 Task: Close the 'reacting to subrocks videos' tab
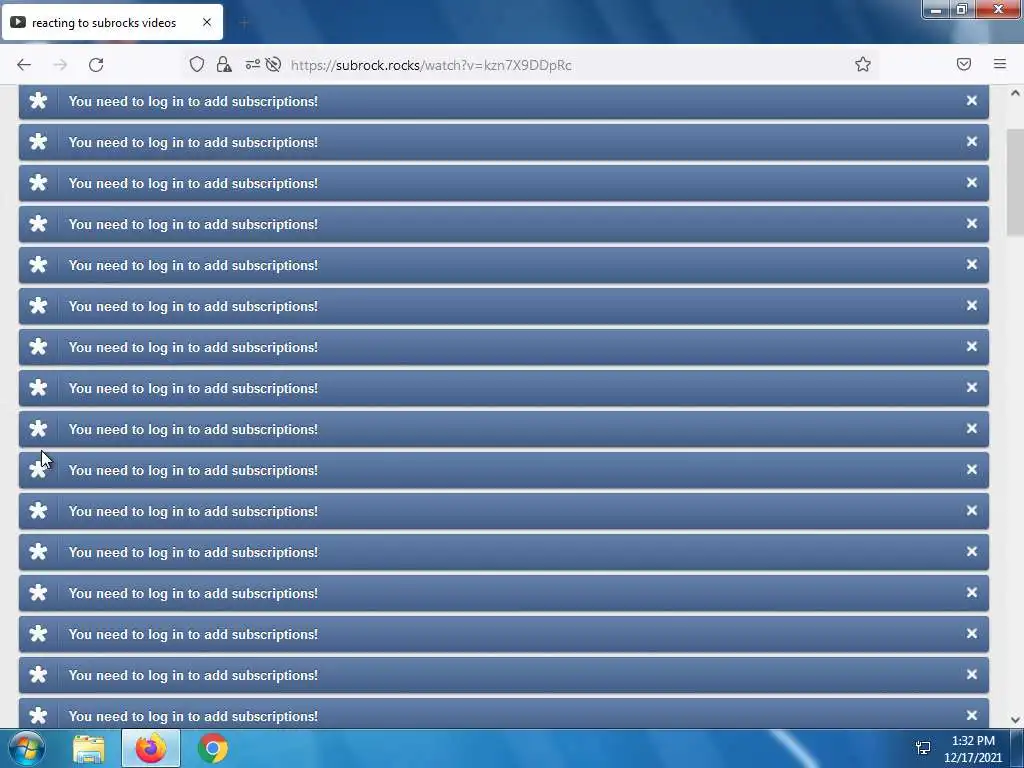pos(207,22)
